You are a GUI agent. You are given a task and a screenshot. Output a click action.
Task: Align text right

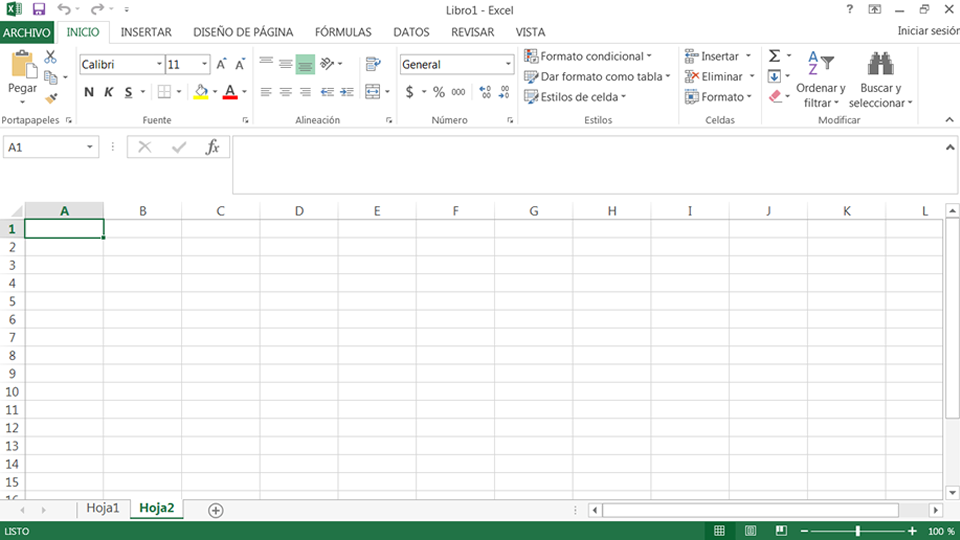[x=305, y=92]
